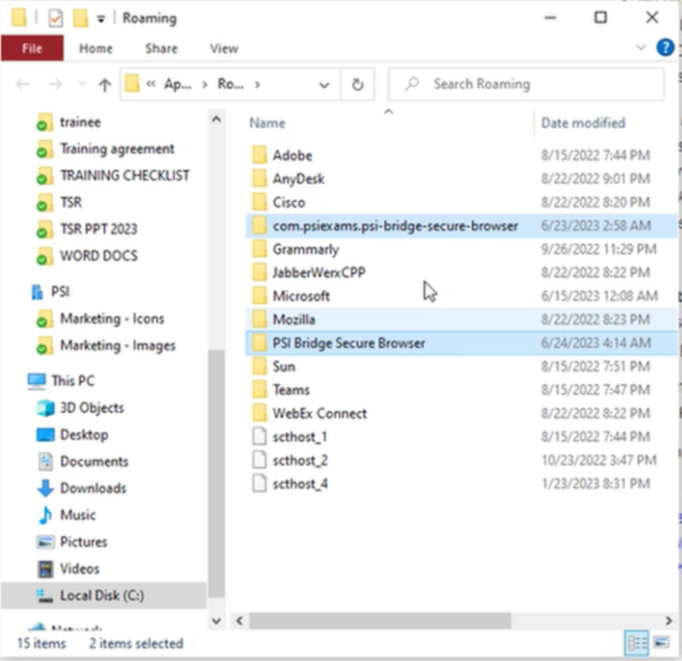Select the Grammarly folder icon
Image resolution: width=682 pixels, height=661 pixels.
pos(260,249)
